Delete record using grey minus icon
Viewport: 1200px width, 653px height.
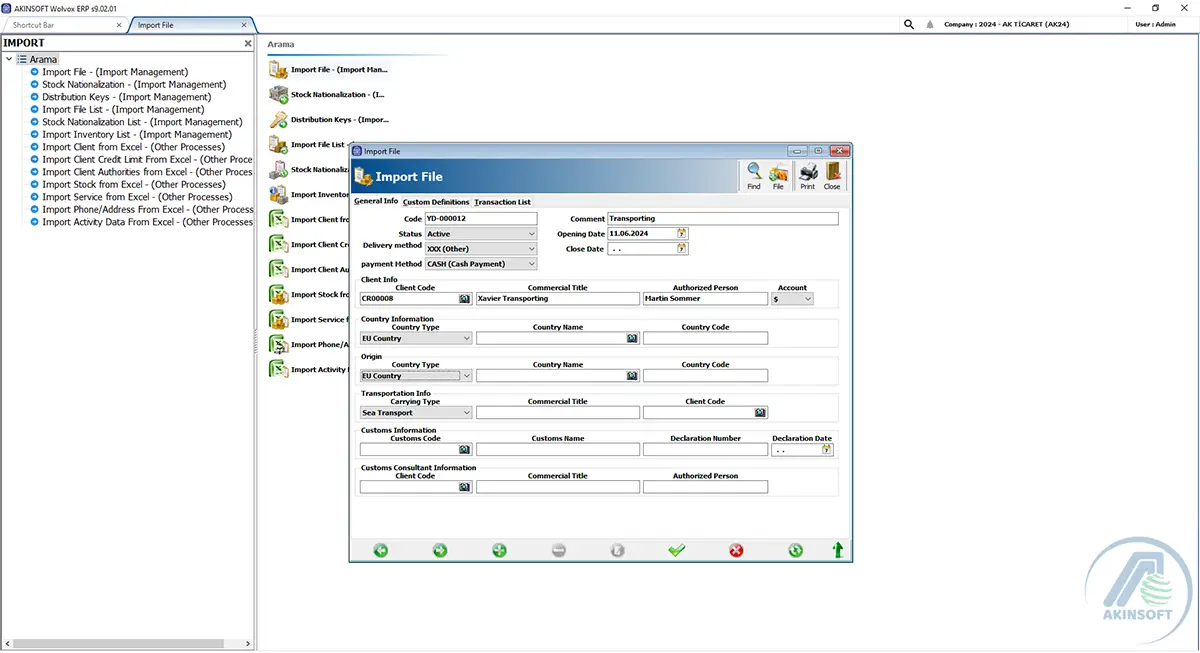(559, 550)
